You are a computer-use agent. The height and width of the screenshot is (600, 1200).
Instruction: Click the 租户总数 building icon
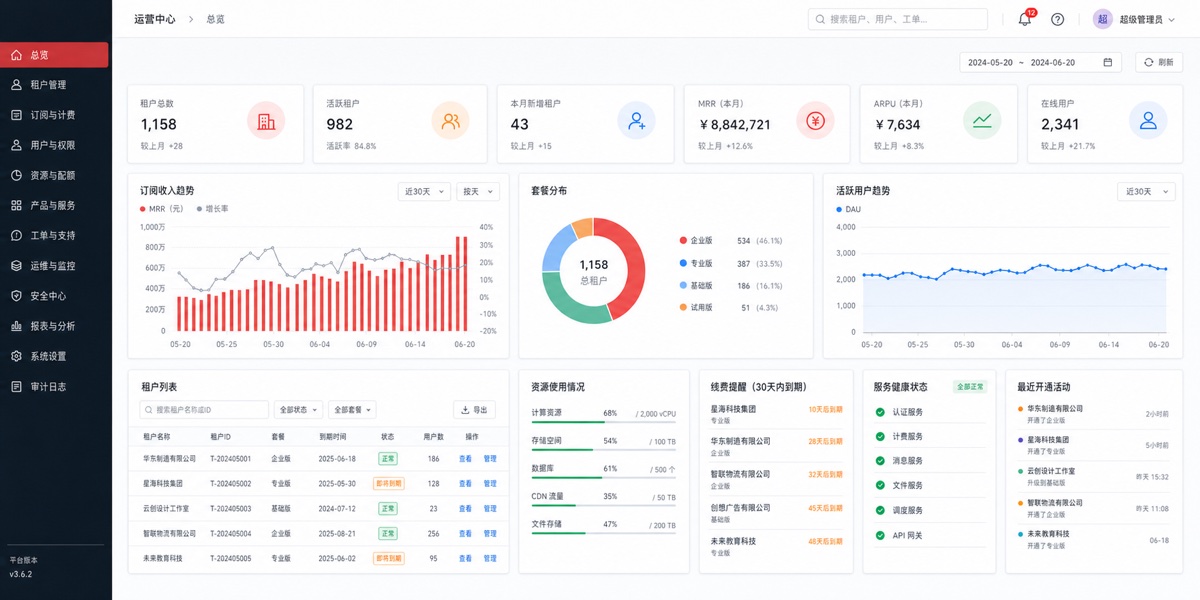pyautogui.click(x=266, y=121)
